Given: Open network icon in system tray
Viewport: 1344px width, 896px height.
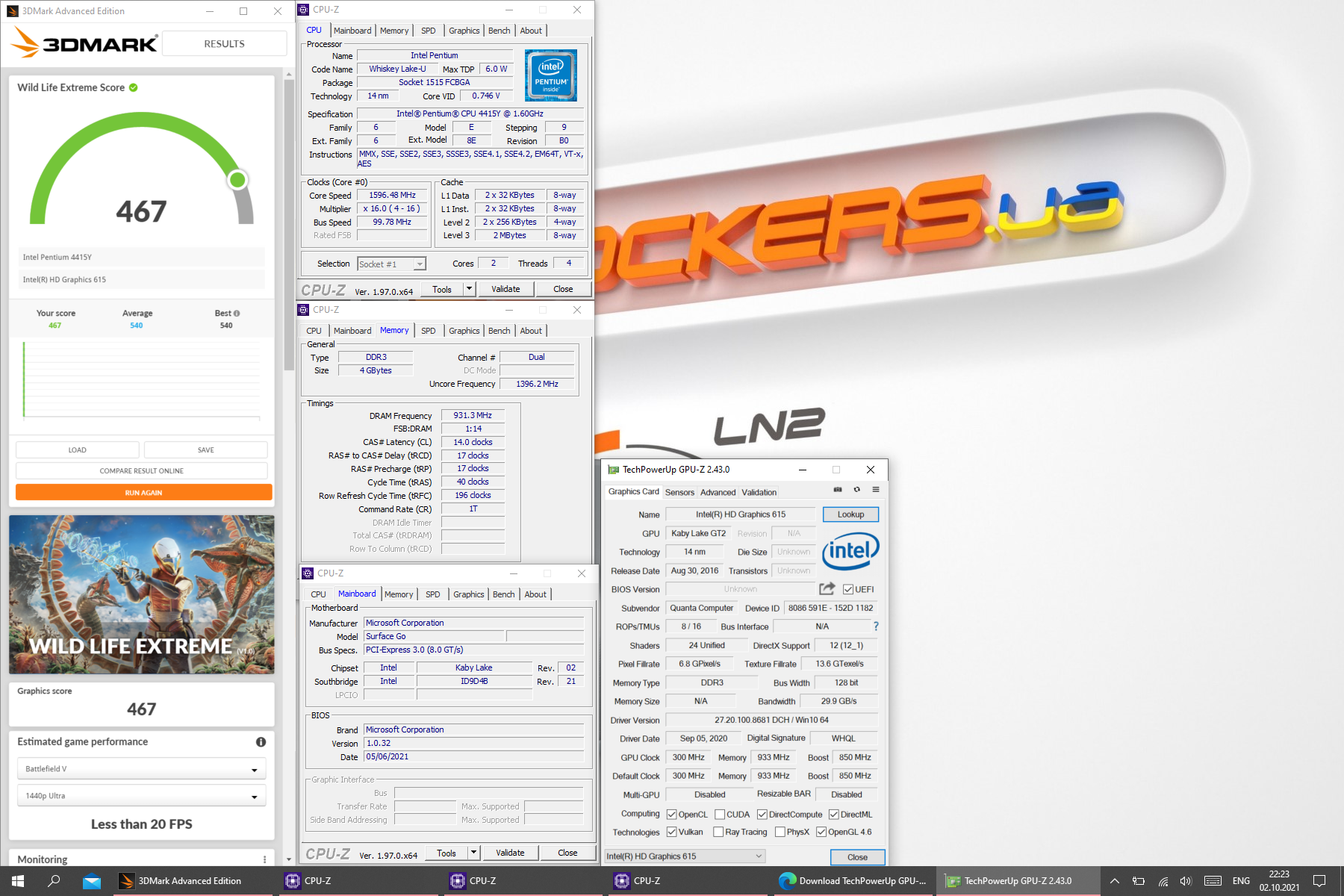Looking at the screenshot, I should coord(1163,881).
